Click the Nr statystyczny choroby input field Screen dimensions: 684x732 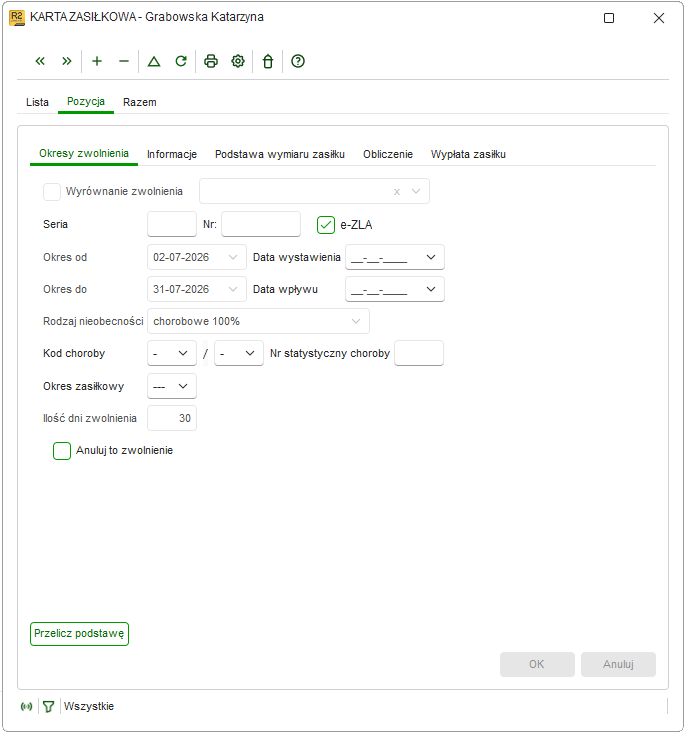(419, 353)
